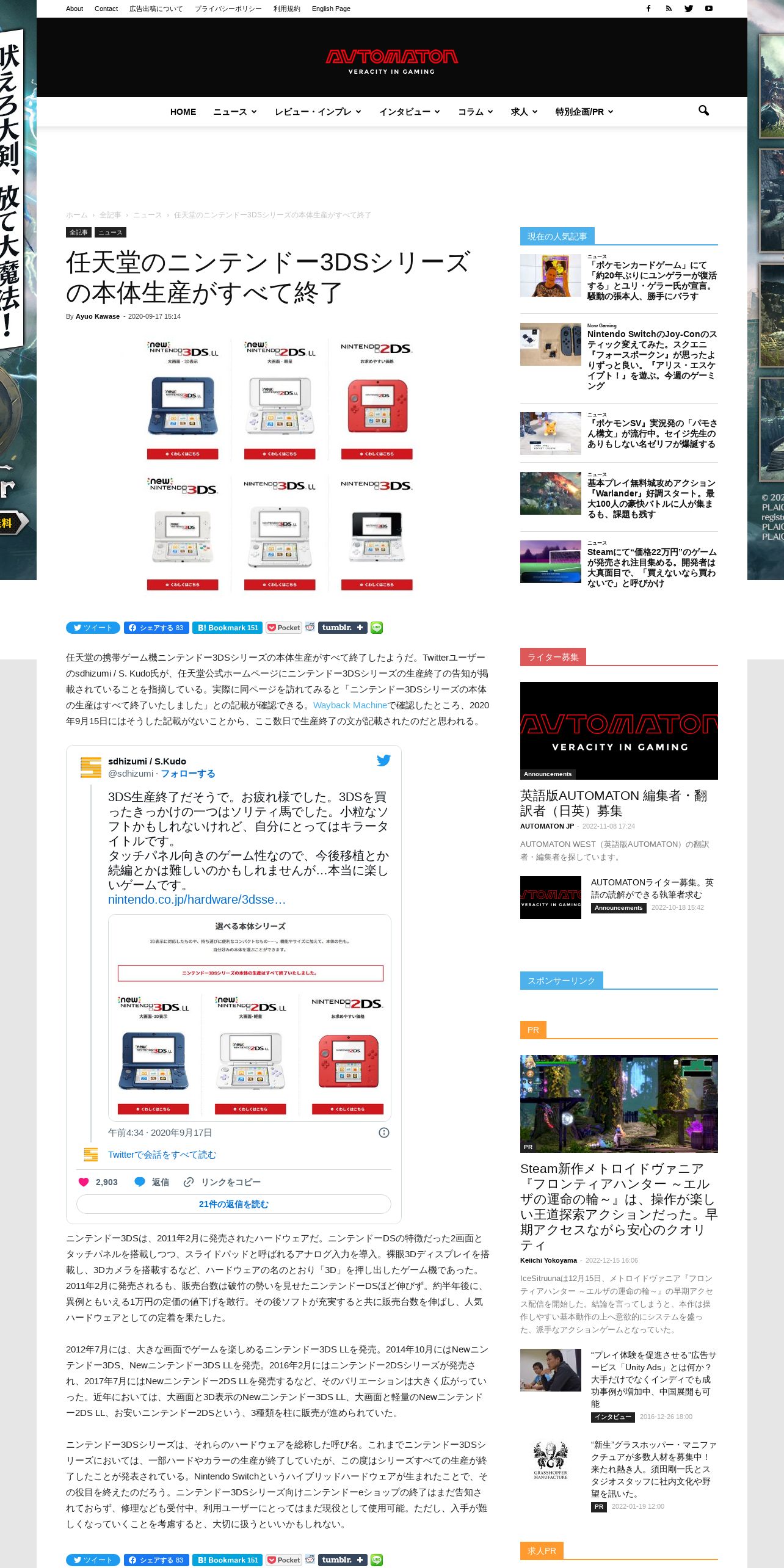
Task: Click the AUTOMATON logo in the header
Action: coord(391,62)
